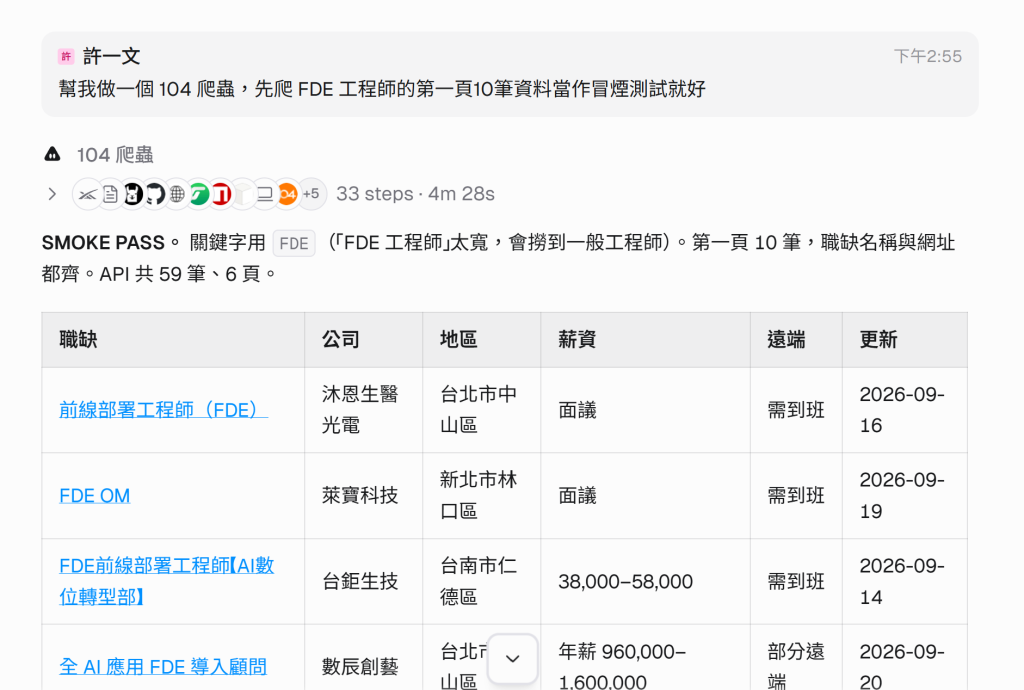This screenshot has height=690, width=1024.
Task: Click the 33 steps · 4m 28s summary
Action: point(415,194)
